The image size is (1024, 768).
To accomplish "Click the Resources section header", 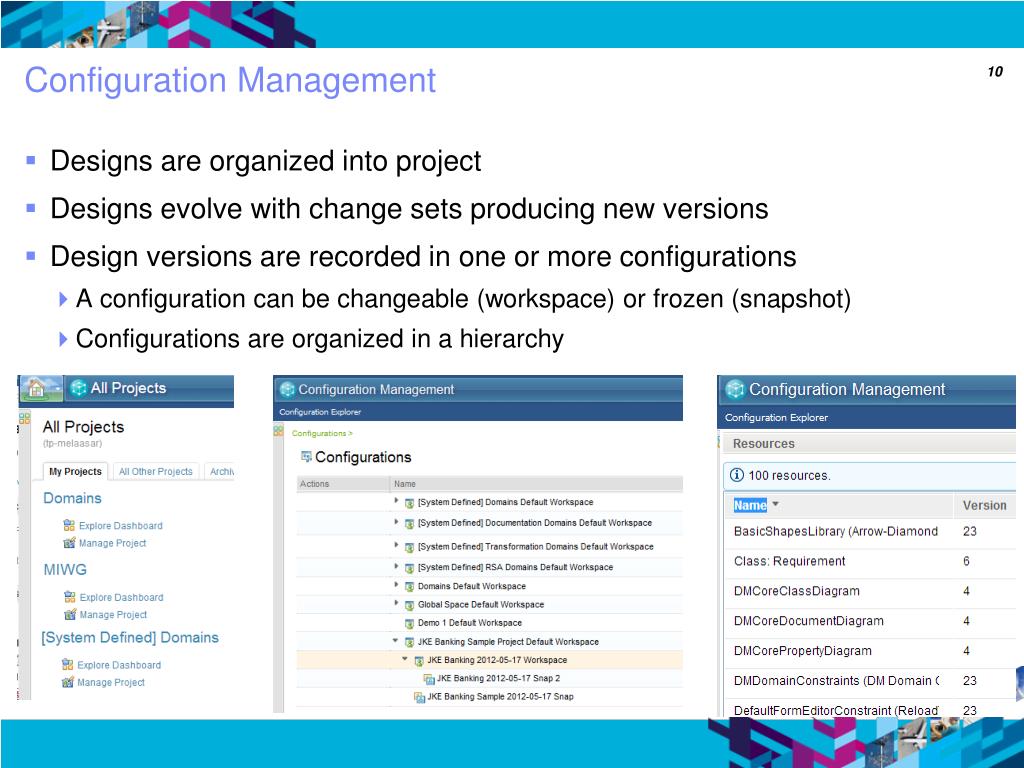I will point(763,443).
